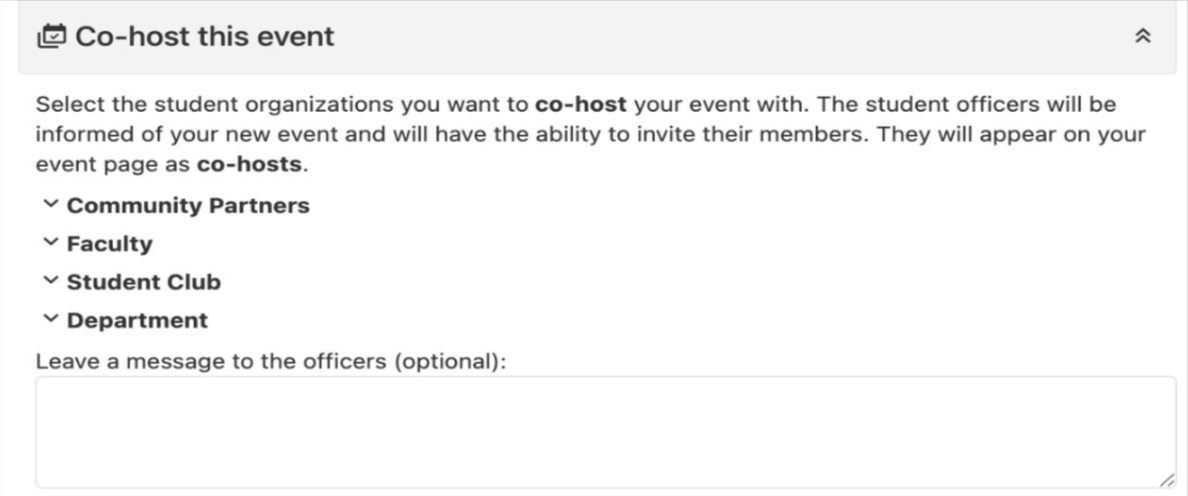This screenshot has height=496, width=1188.
Task: Select the Department category label
Action: pyautogui.click(x=137, y=321)
